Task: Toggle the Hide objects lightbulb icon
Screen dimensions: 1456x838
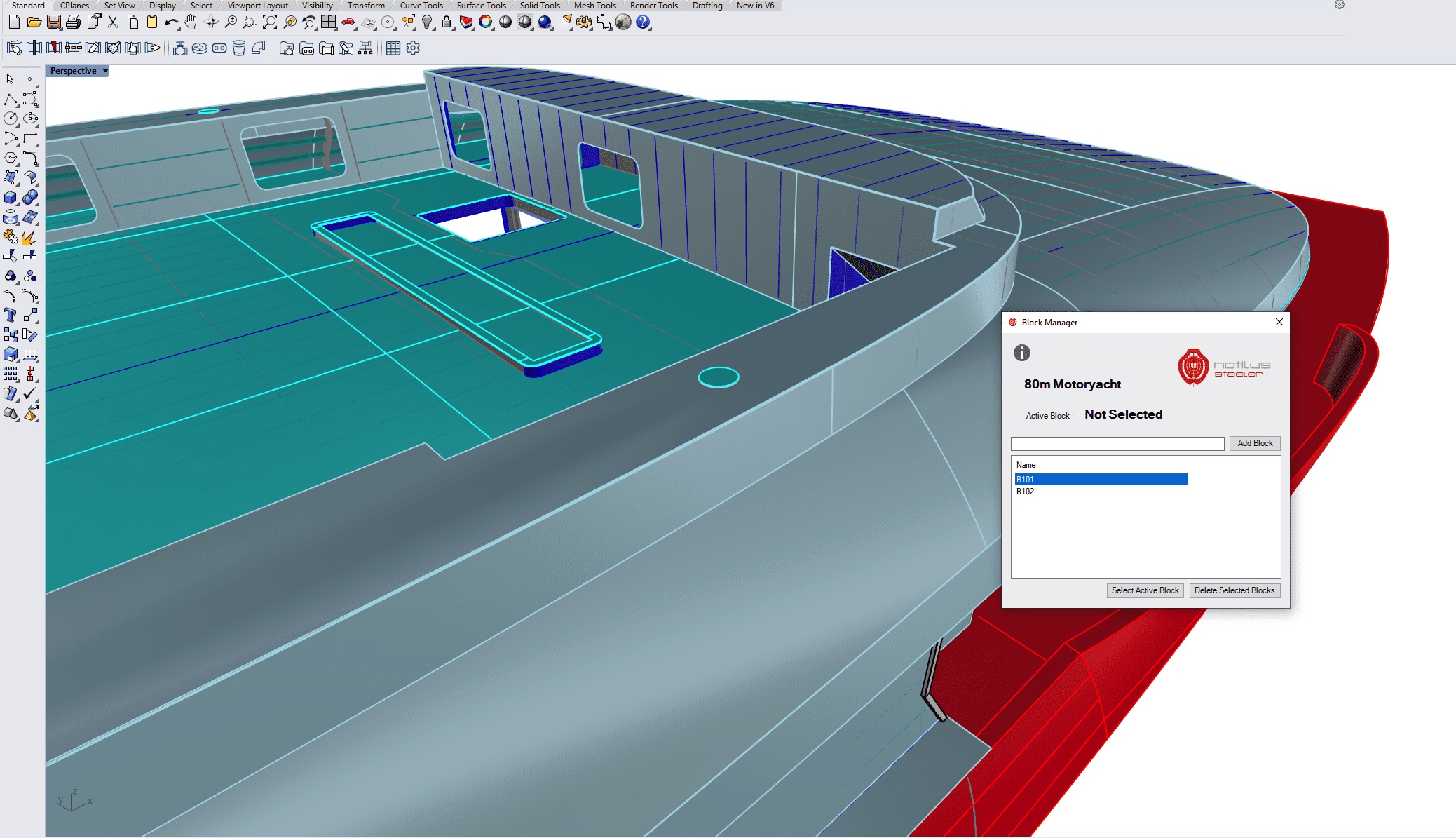Action: 427,22
